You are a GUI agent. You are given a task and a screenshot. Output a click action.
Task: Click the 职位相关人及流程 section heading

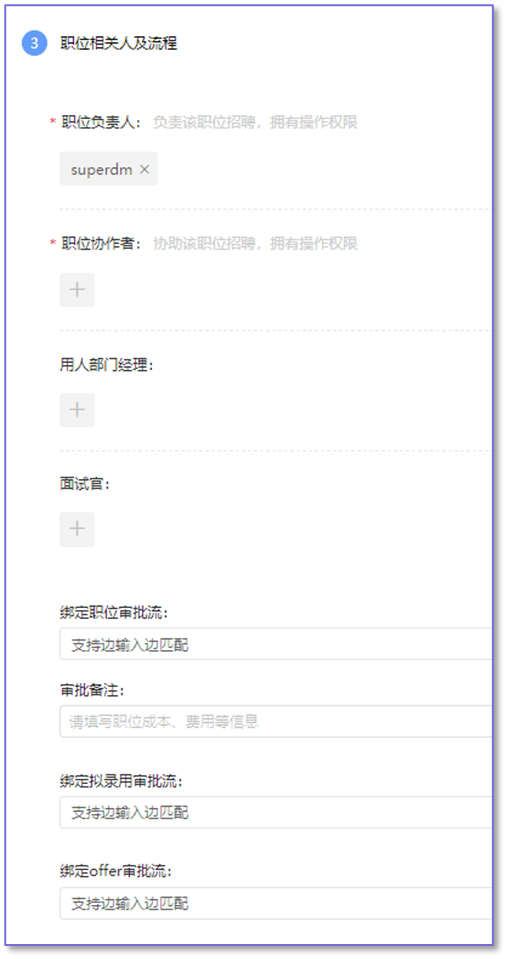point(119,43)
